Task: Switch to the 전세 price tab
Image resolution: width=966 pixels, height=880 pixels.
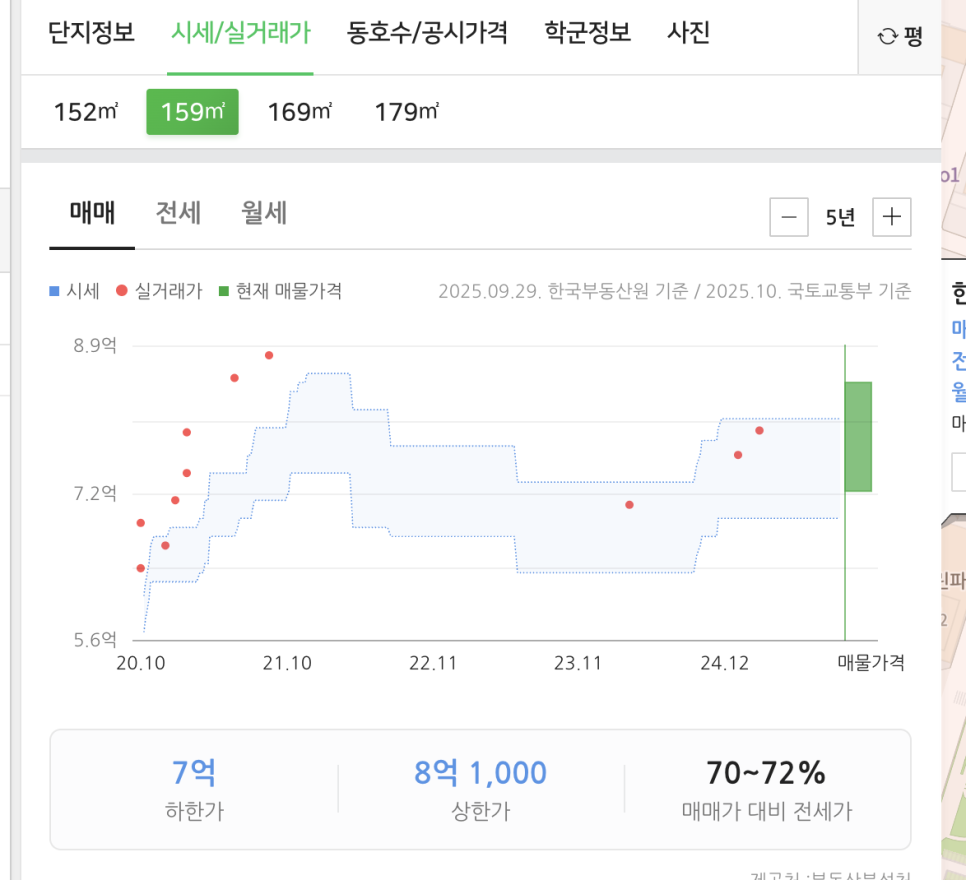Action: [178, 213]
